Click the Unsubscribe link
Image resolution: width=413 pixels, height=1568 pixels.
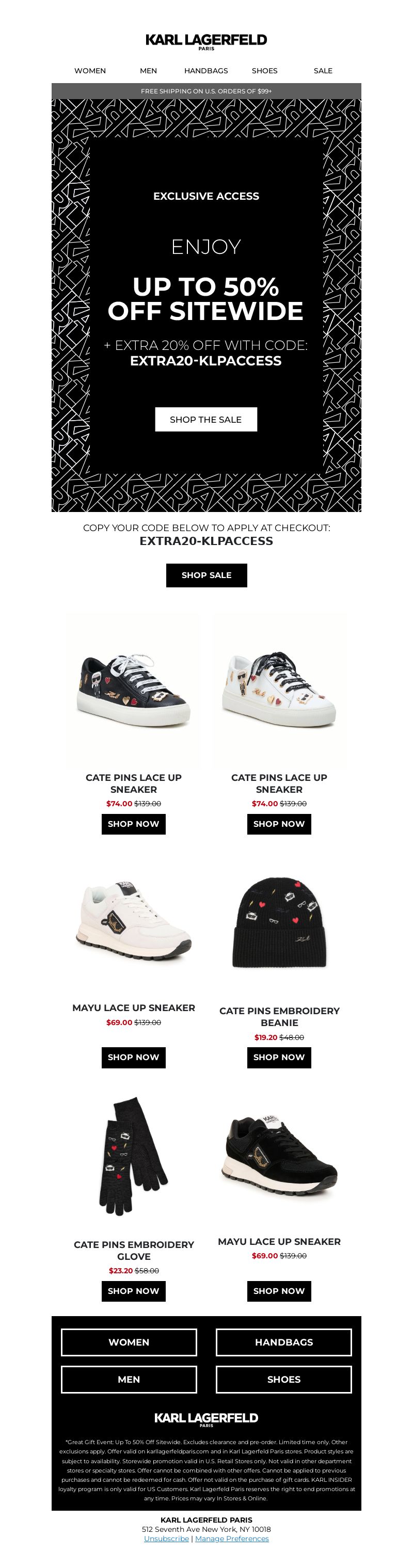click(166, 1538)
